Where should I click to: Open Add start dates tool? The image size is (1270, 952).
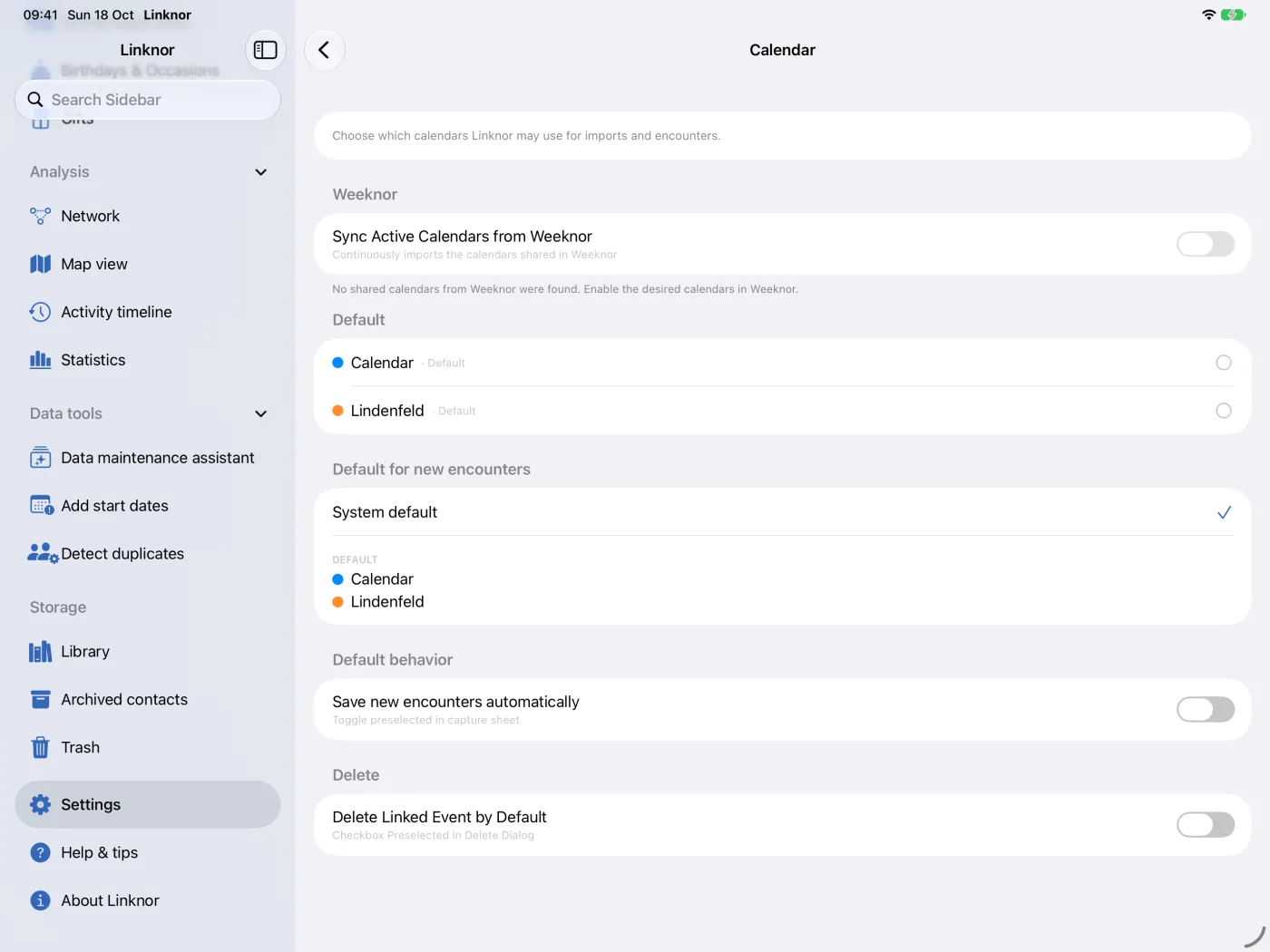[148, 506]
